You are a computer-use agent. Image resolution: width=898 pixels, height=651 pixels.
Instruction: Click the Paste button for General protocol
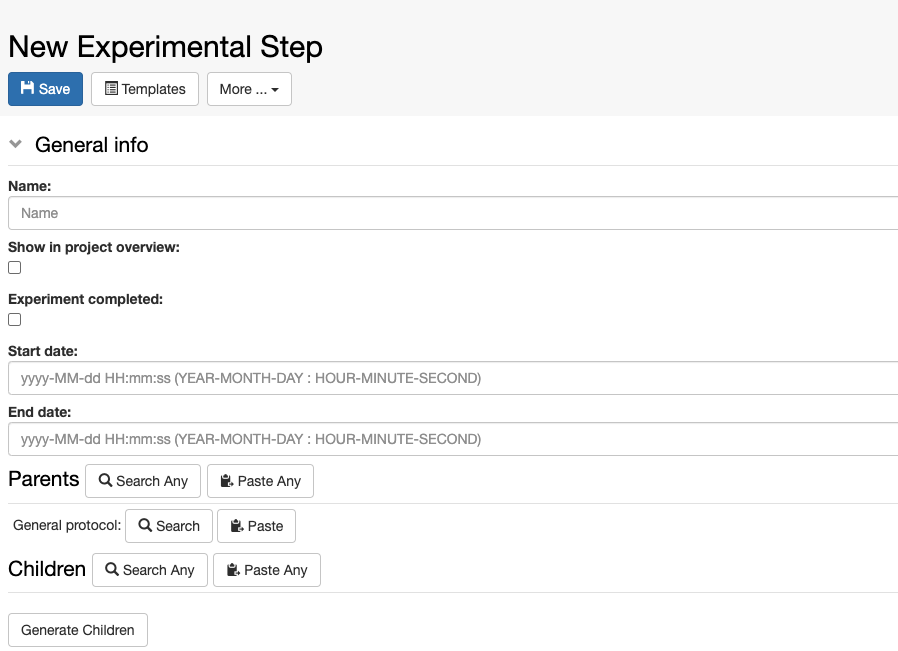[257, 526]
